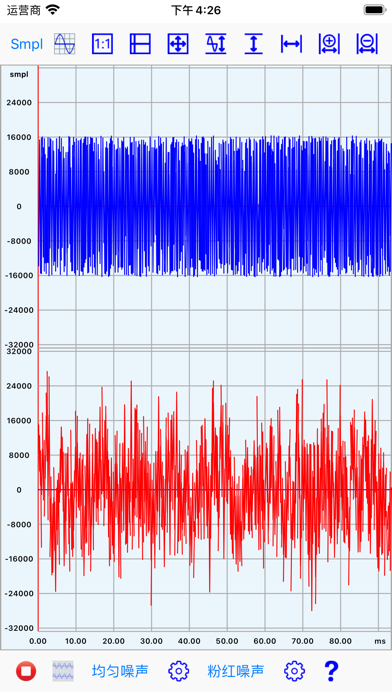Tap the Wi-Fi status icon
This screenshot has width=392, height=696.
coord(53,10)
